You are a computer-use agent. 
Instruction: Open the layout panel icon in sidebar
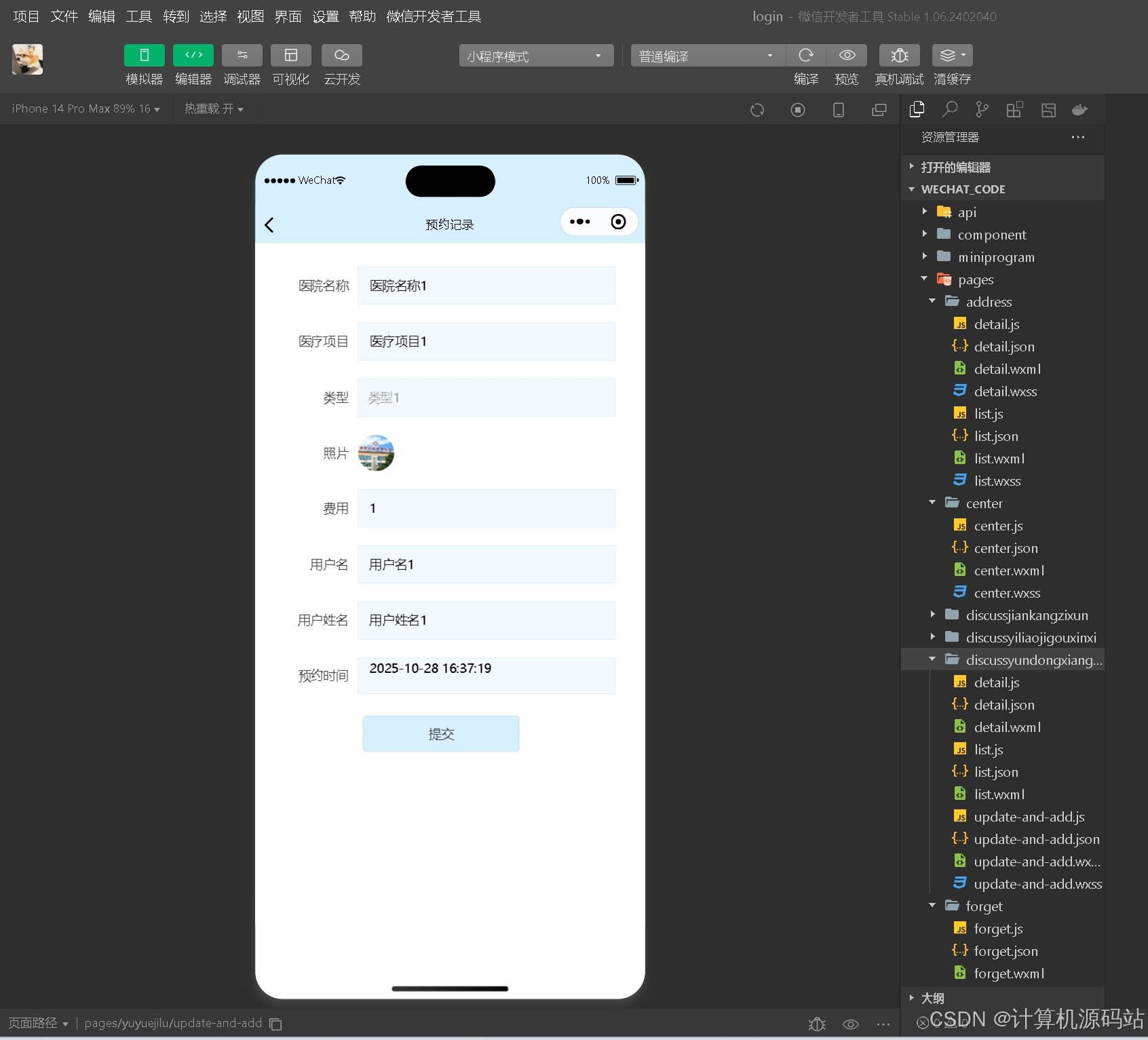pyautogui.click(x=1048, y=109)
